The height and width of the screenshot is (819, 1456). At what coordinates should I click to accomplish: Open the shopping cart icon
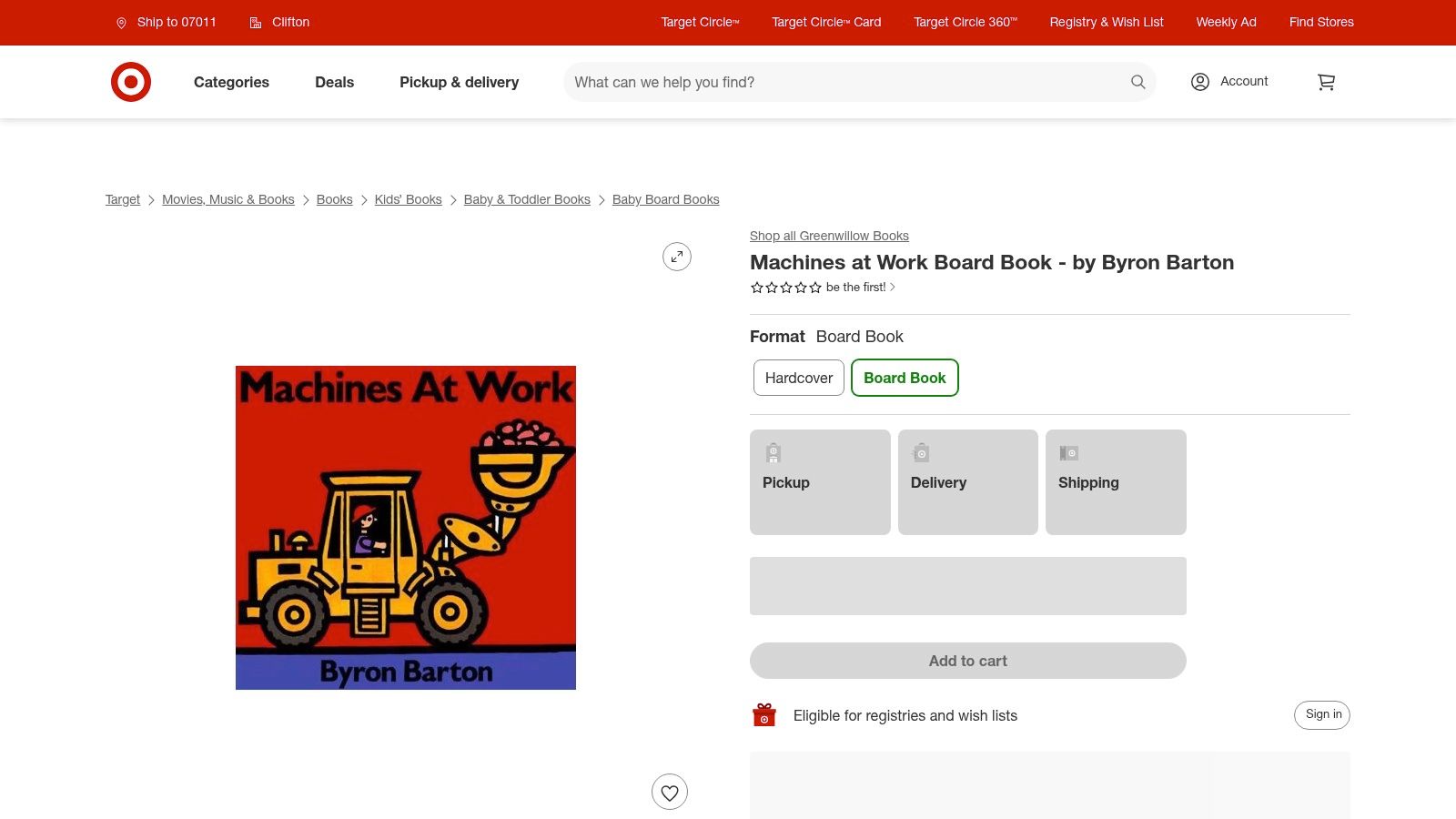pyautogui.click(x=1326, y=82)
